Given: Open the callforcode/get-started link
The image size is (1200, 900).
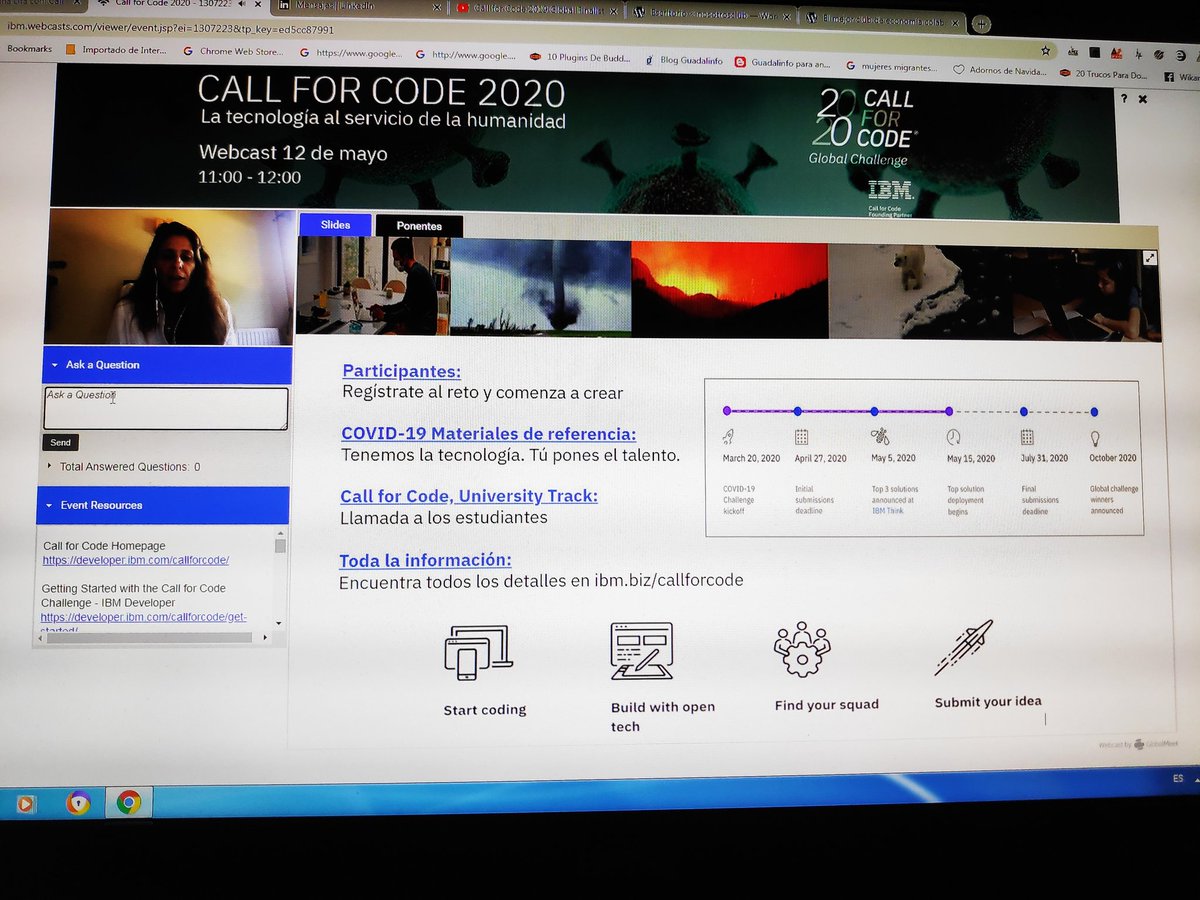Looking at the screenshot, I should click(x=143, y=617).
